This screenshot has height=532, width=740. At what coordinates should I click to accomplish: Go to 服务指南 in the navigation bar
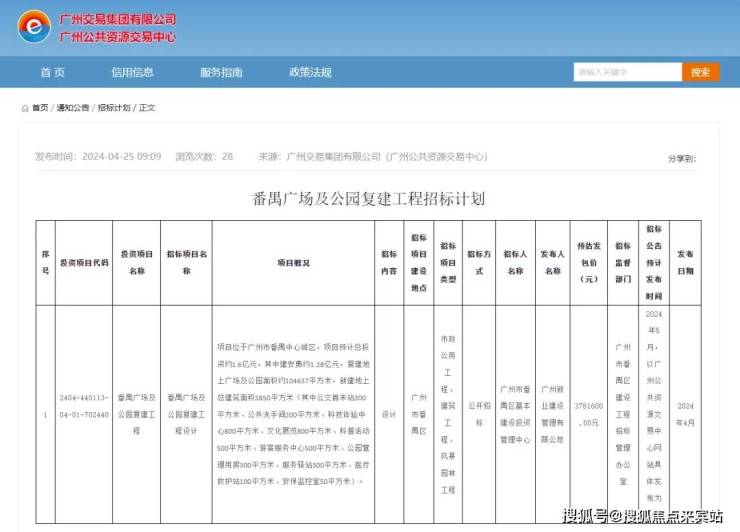[x=221, y=72]
